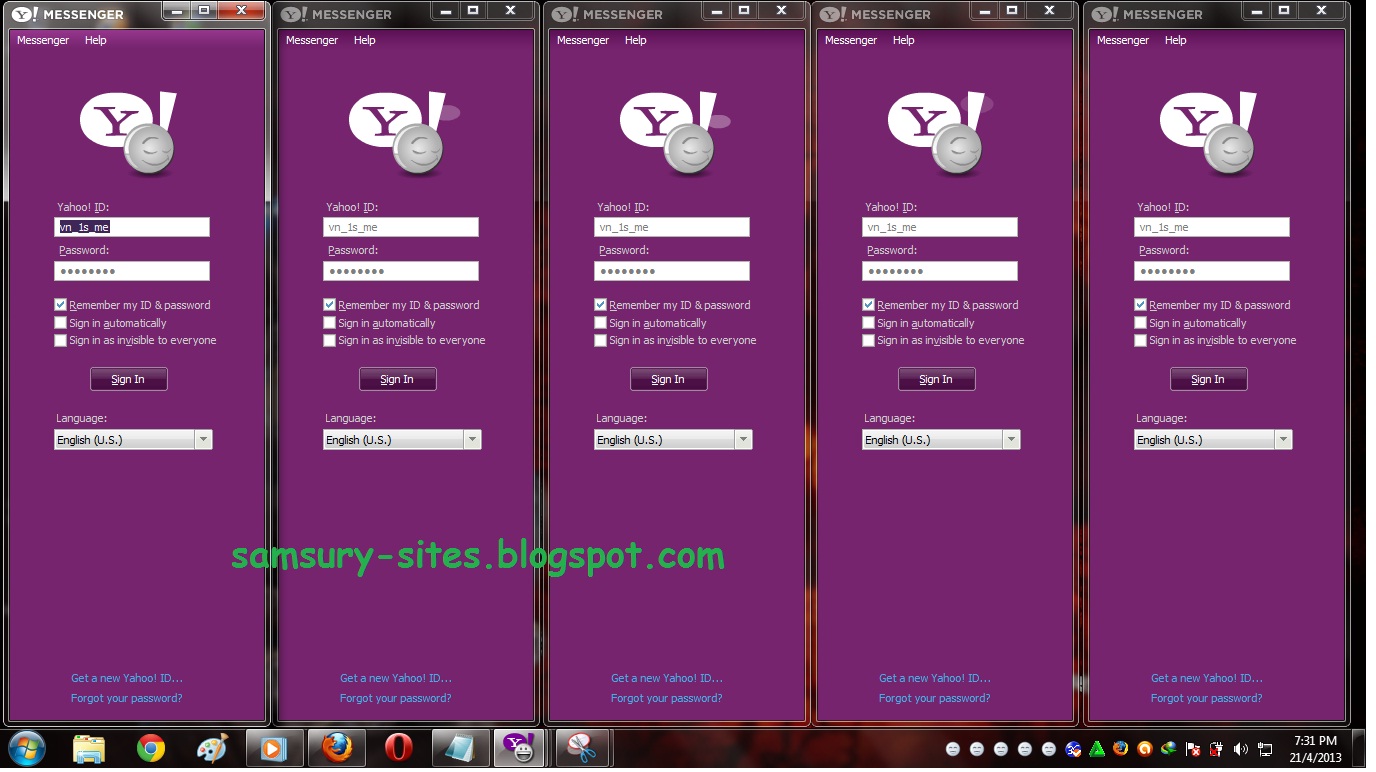Follow Get a new Yahoo! ID link, leftmost window
The image size is (1376, 772).
127,678
